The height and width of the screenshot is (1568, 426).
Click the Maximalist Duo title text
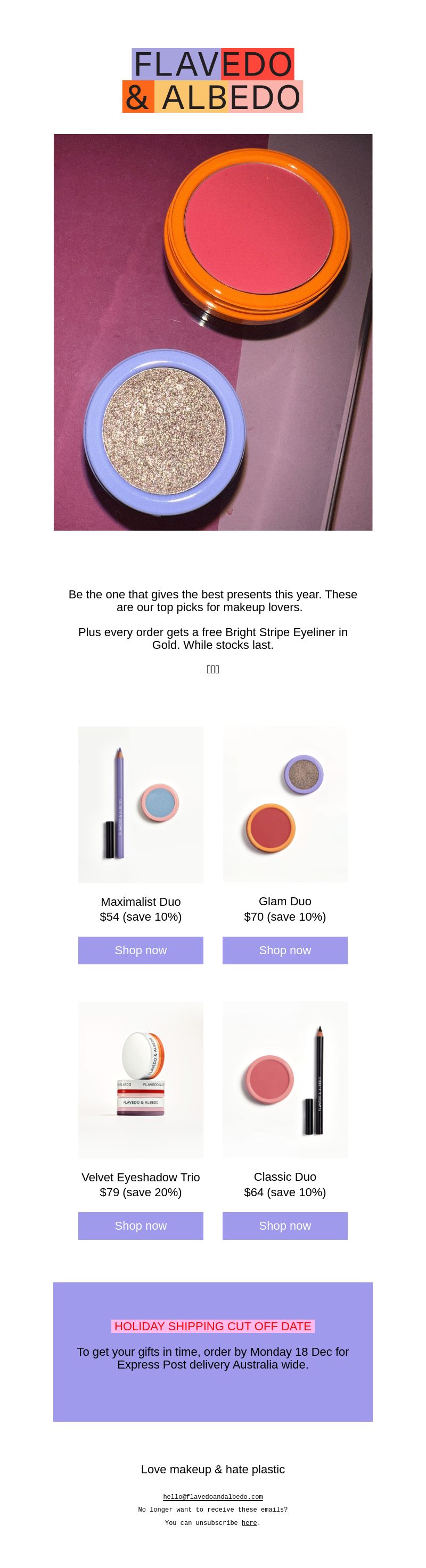click(141, 902)
